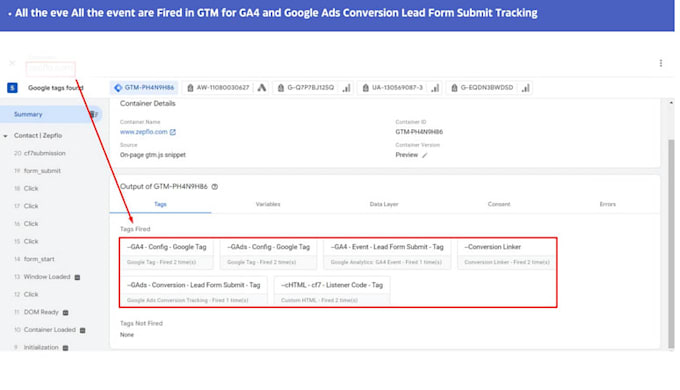The width and height of the screenshot is (680, 390).
Task: Click the 'Google tags found' label
Action: pyautogui.click(x=56, y=88)
